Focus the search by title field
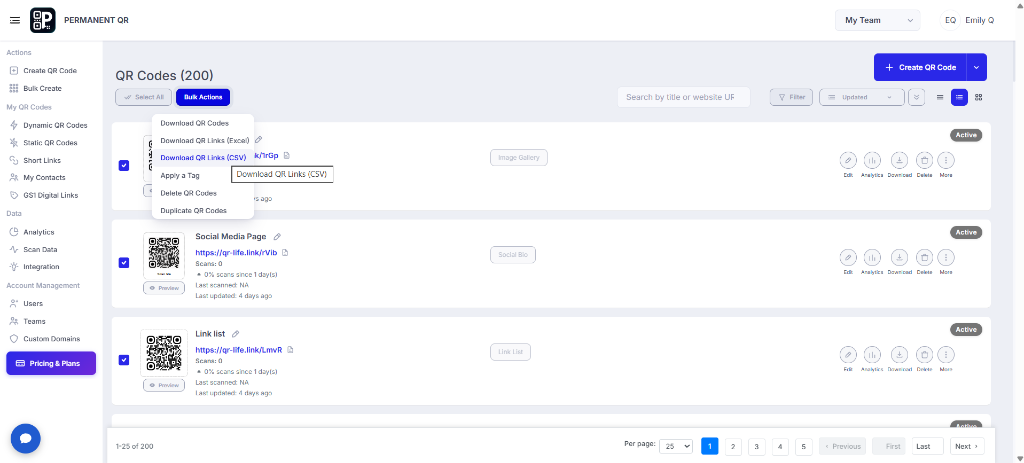Screen dimensions: 1024x463 tap(684, 97)
